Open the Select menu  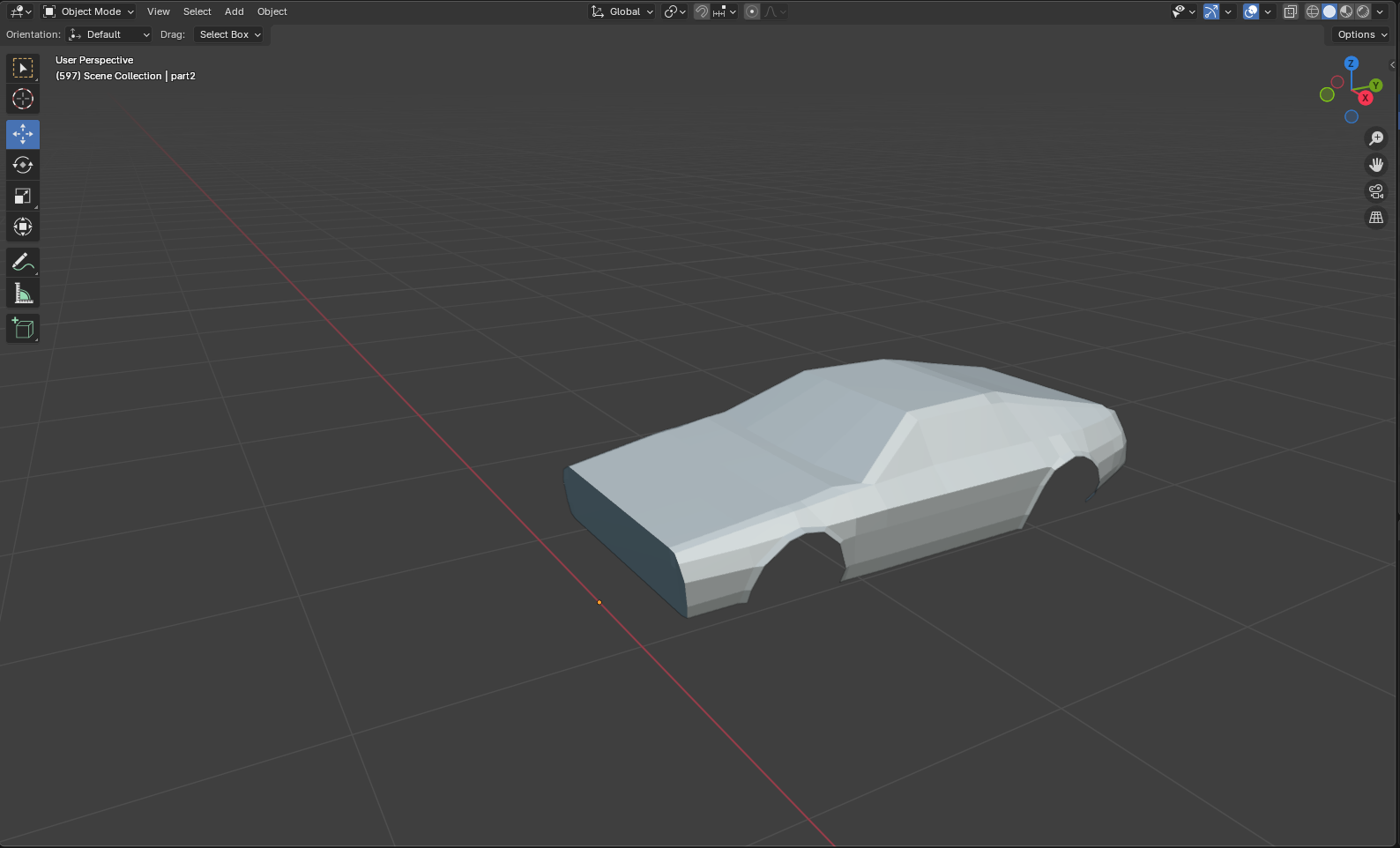coord(197,11)
